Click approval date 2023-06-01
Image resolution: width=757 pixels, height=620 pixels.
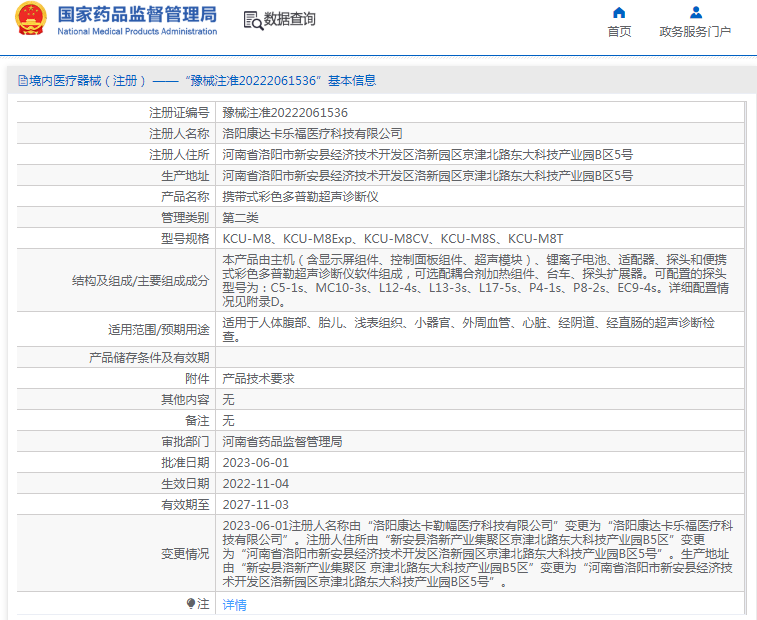(x=255, y=463)
